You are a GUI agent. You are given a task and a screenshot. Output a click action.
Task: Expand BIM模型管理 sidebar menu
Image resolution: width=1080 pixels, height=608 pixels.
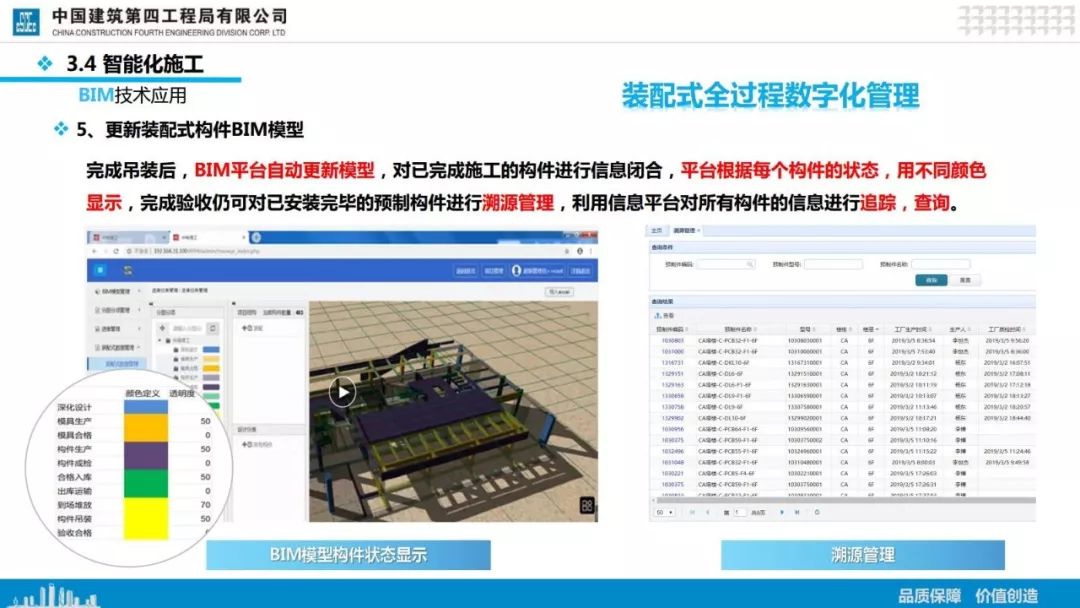click(116, 291)
